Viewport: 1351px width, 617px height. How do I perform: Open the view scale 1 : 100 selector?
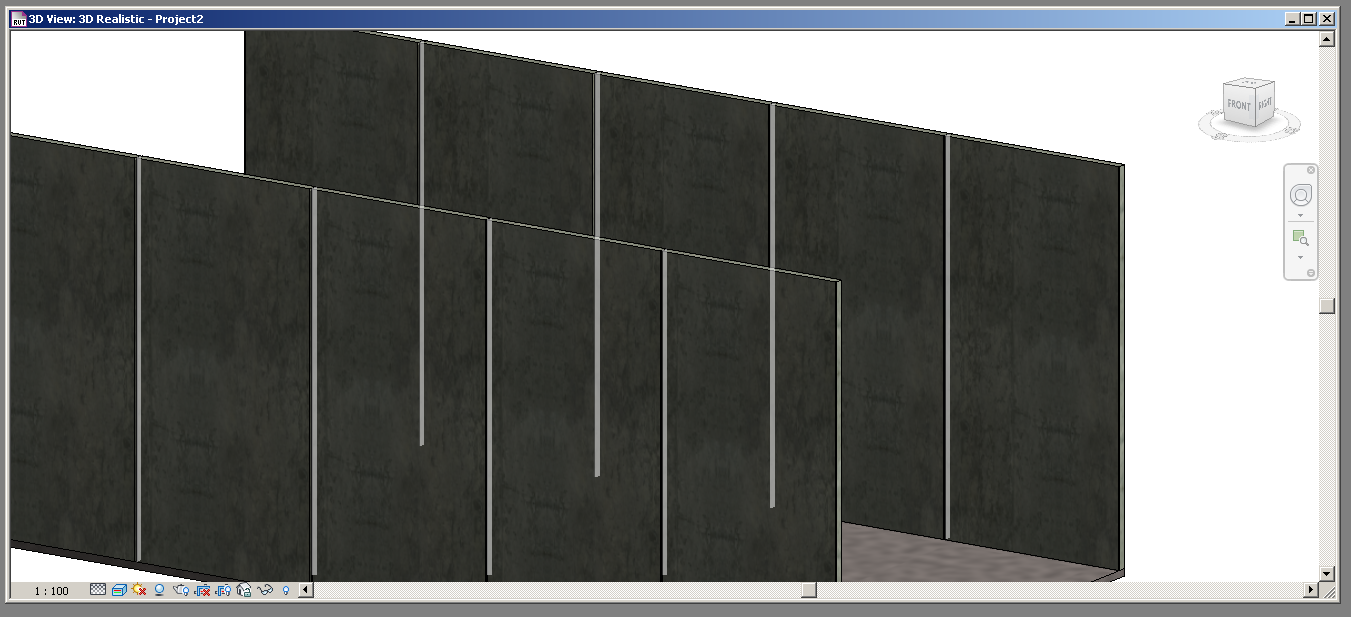[52, 591]
